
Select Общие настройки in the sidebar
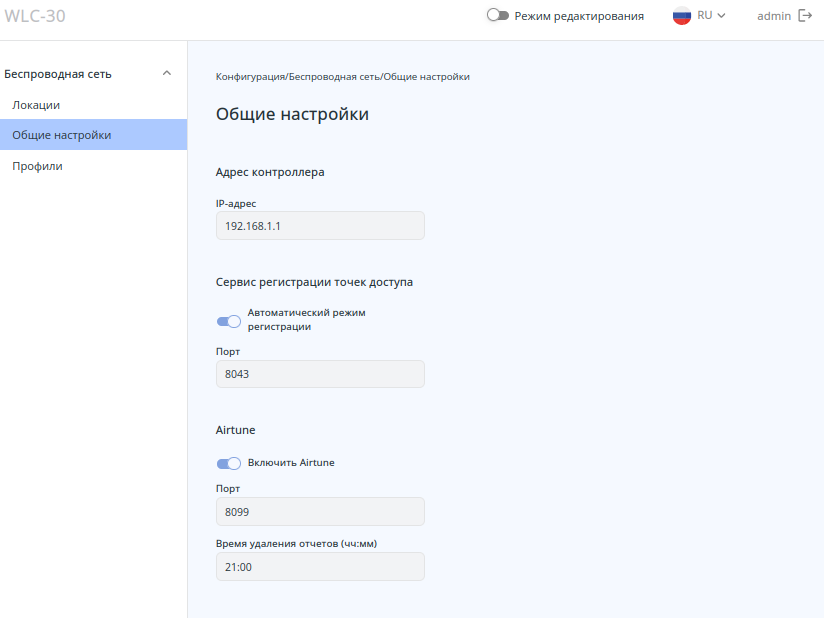[62, 135]
